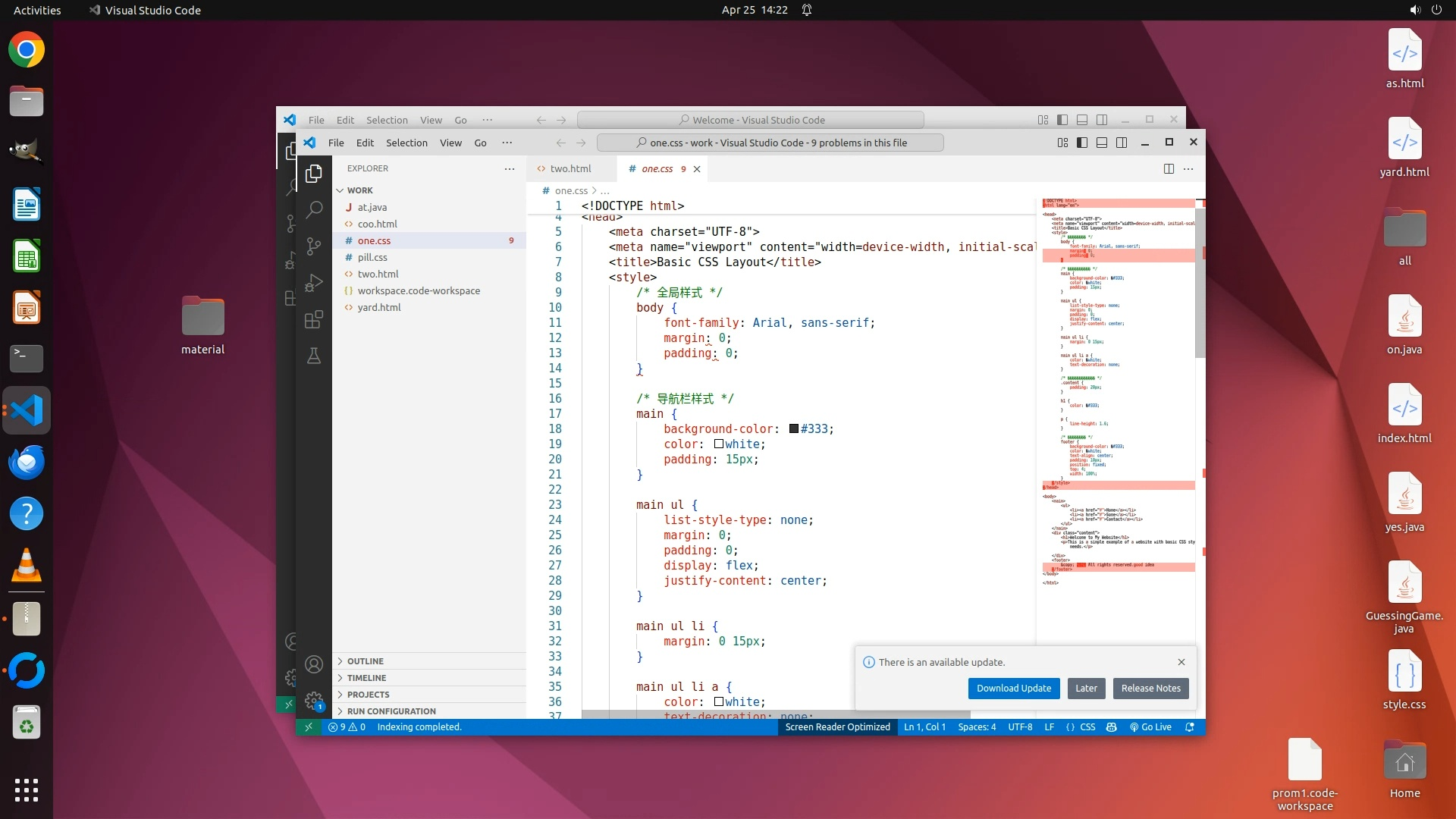Toggle Secondary Side Bar layout button
The image size is (1456, 819).
(x=1122, y=143)
